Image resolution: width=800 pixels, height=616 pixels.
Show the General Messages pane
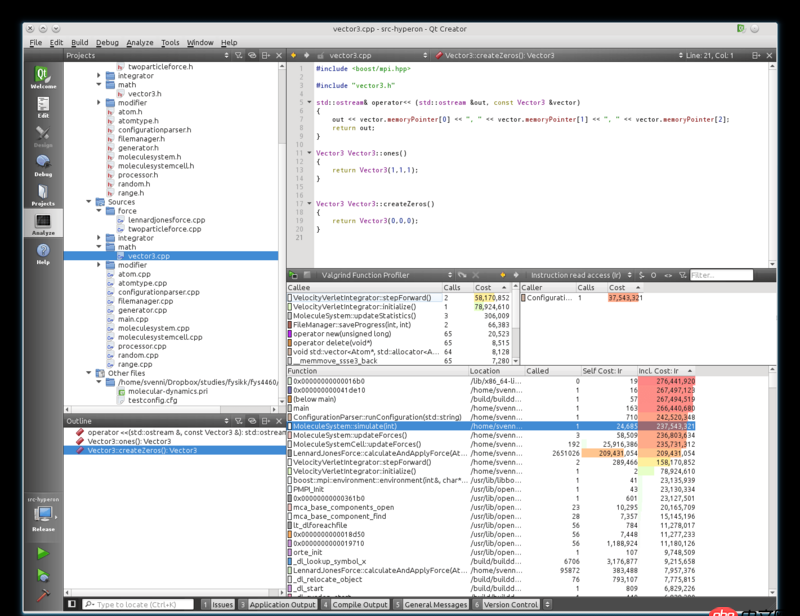tap(431, 604)
